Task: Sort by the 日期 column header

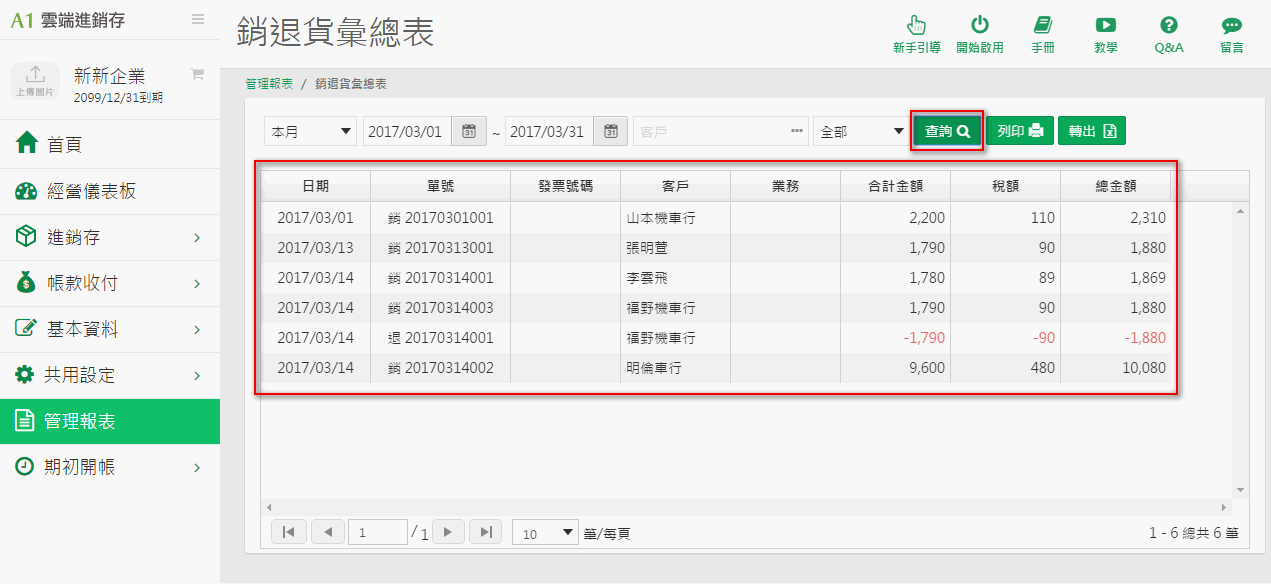Action: (316, 186)
